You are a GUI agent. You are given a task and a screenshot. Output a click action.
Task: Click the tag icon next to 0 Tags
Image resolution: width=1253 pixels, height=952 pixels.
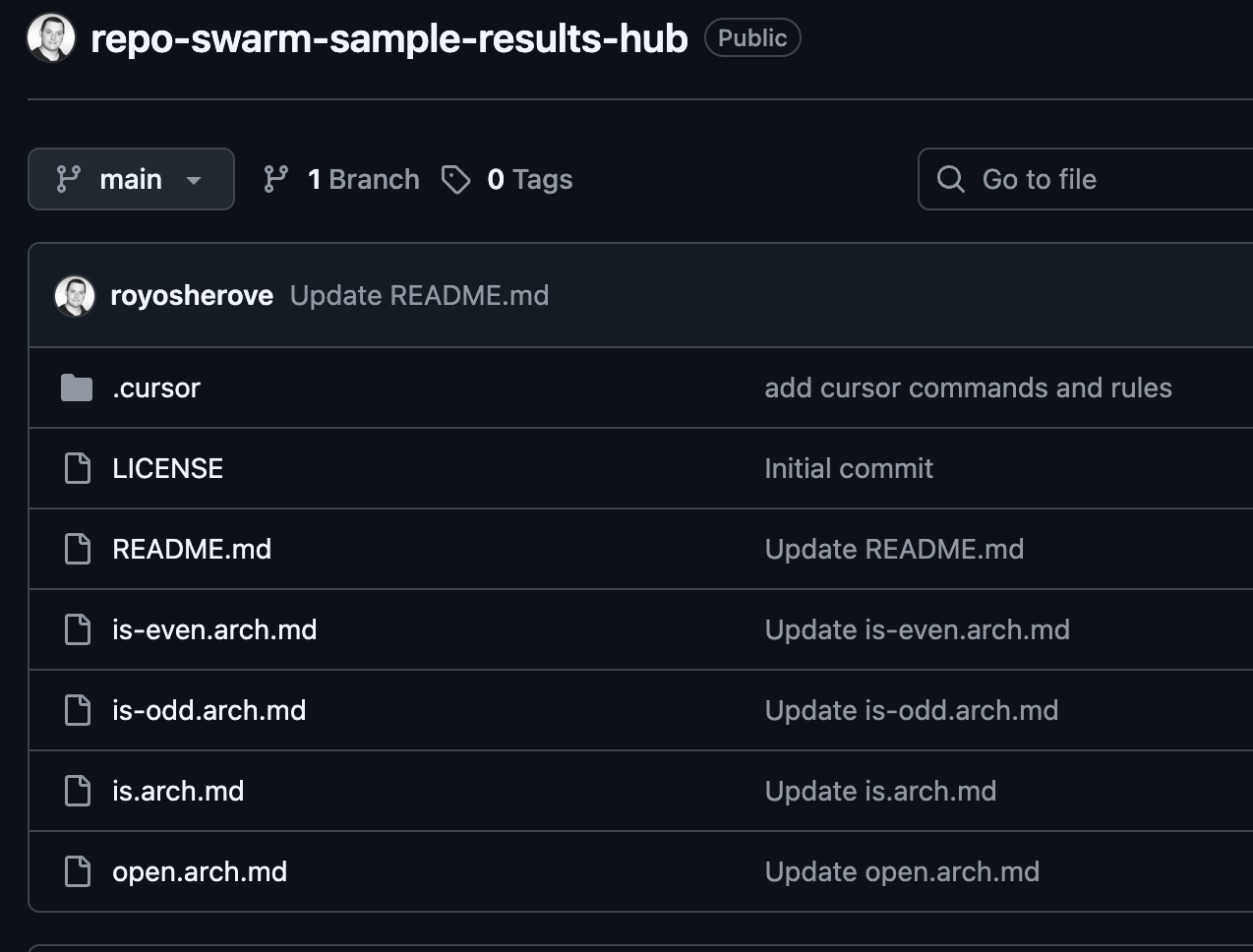point(455,179)
